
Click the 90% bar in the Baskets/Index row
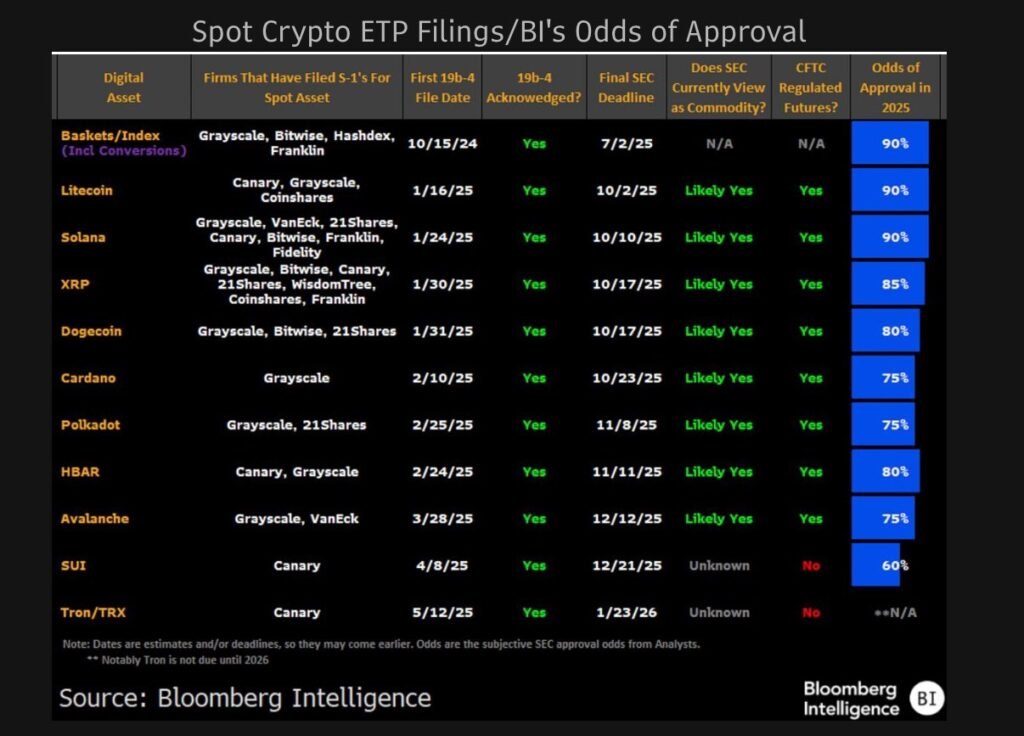(889, 143)
